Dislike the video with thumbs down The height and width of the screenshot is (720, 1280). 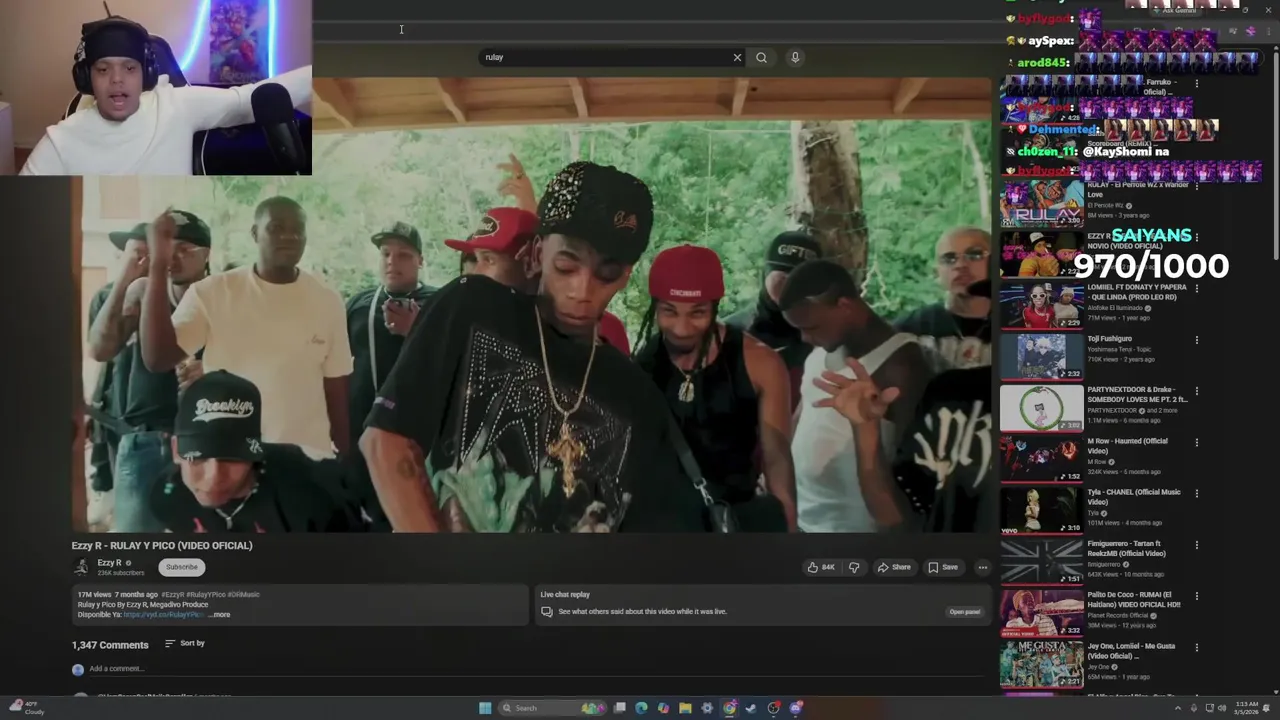coord(854,567)
